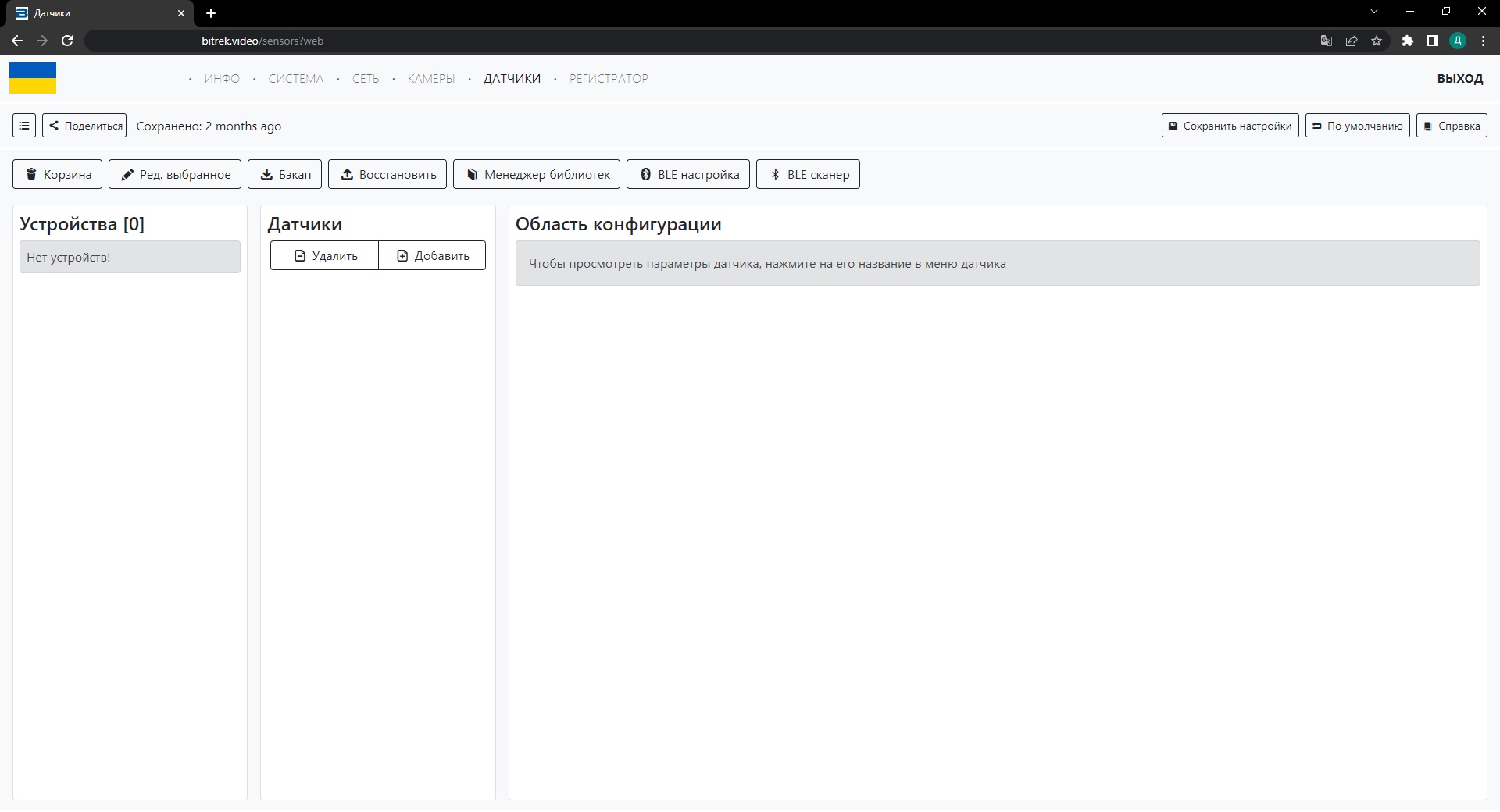Image resolution: width=1500 pixels, height=812 pixels.
Task: Toggle the browser side panel icon
Action: (1432, 41)
